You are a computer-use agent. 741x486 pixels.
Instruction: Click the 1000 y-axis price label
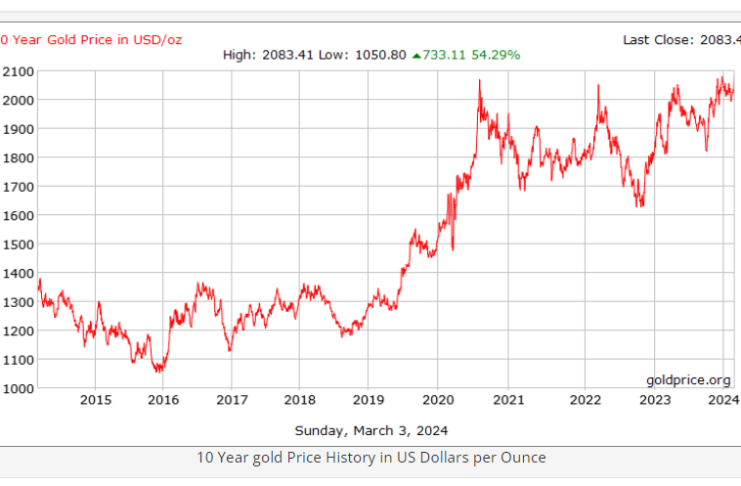pos(18,388)
